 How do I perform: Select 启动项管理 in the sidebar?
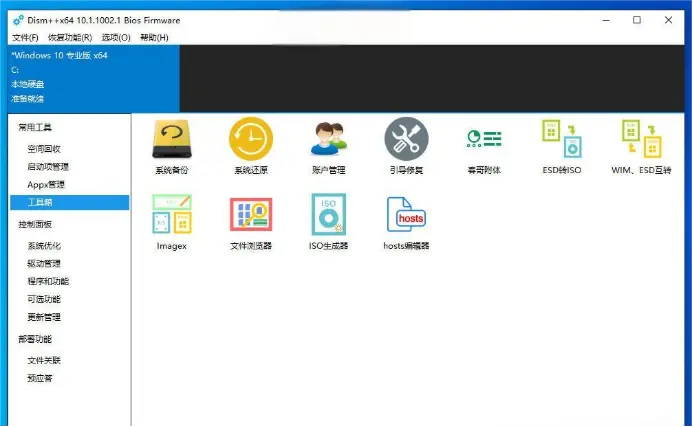click(48, 167)
